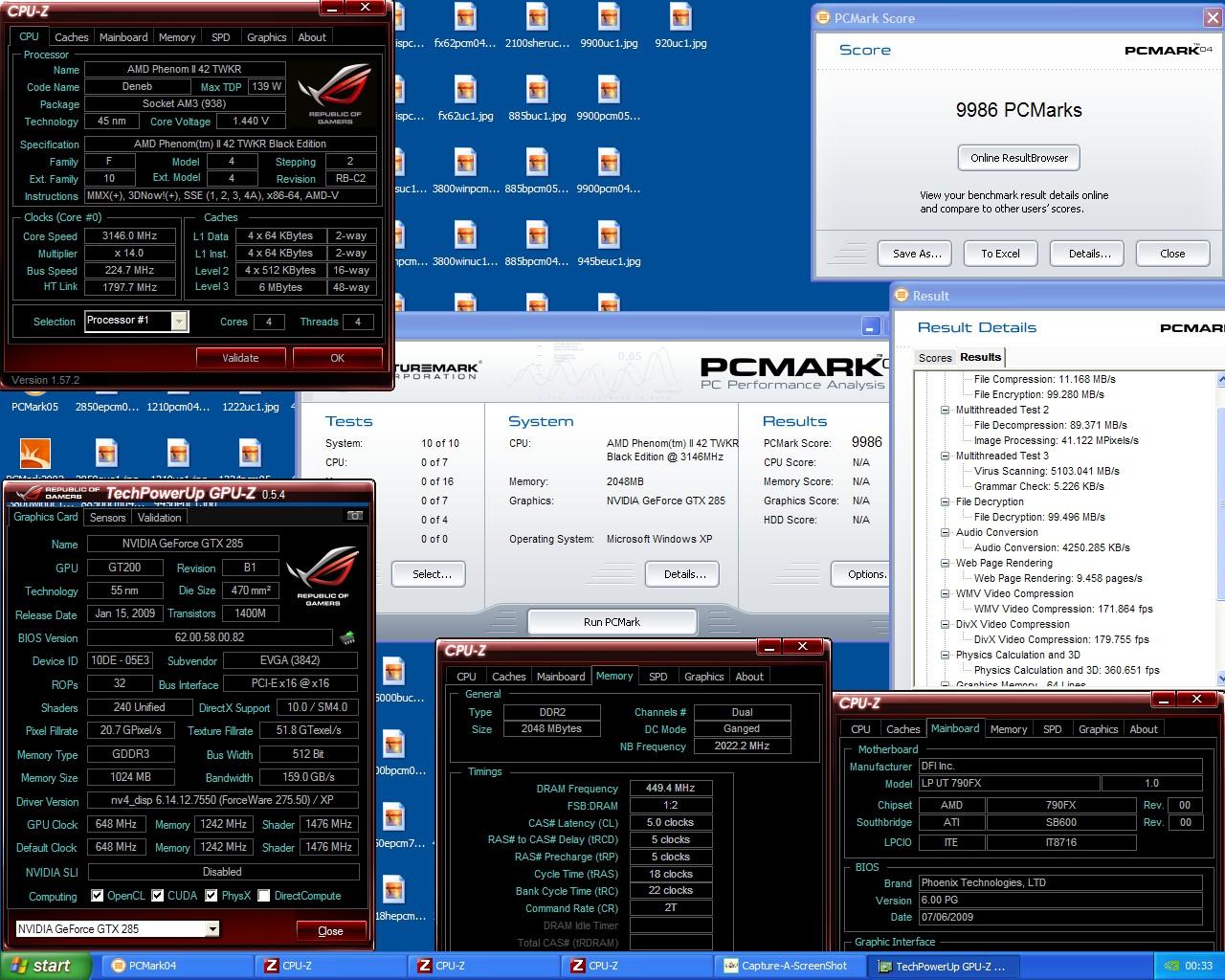Screen dimensions: 1225x980
Task: Collapse the Multithreaded Test 3 node
Action: (946, 456)
